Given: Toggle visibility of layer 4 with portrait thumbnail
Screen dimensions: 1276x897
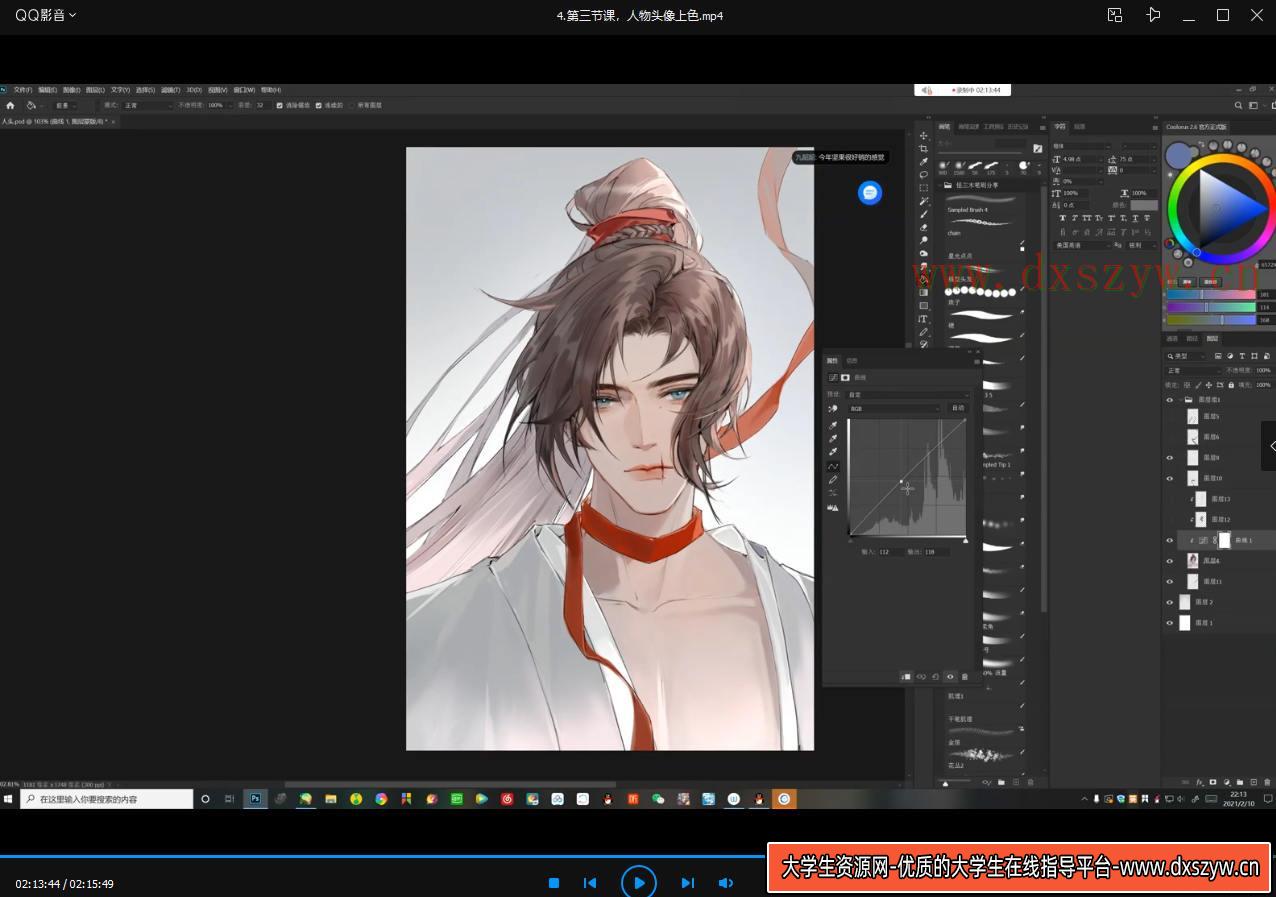Looking at the screenshot, I should coord(1170,561).
